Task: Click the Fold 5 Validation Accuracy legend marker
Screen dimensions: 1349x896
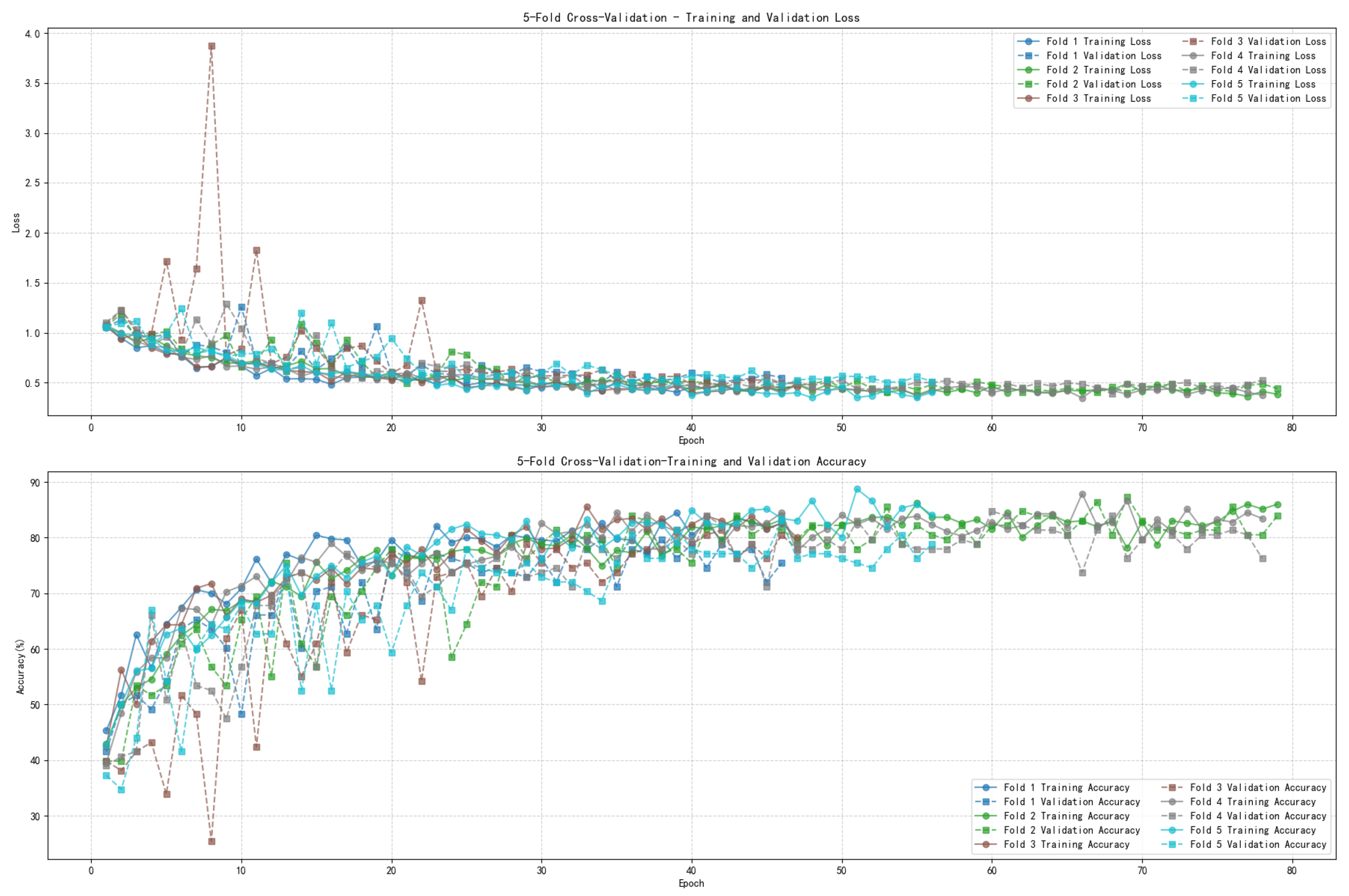Action: pyautogui.click(x=1172, y=844)
